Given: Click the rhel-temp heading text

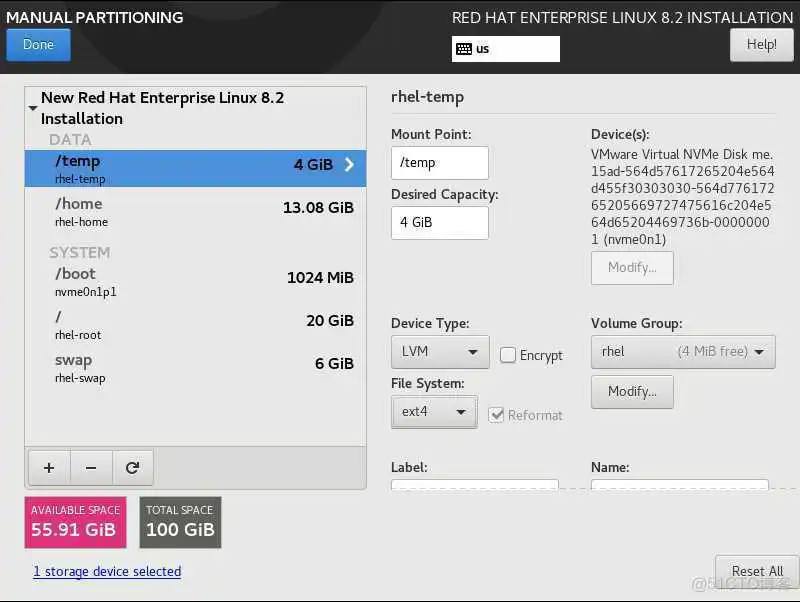Looking at the screenshot, I should 428,97.
